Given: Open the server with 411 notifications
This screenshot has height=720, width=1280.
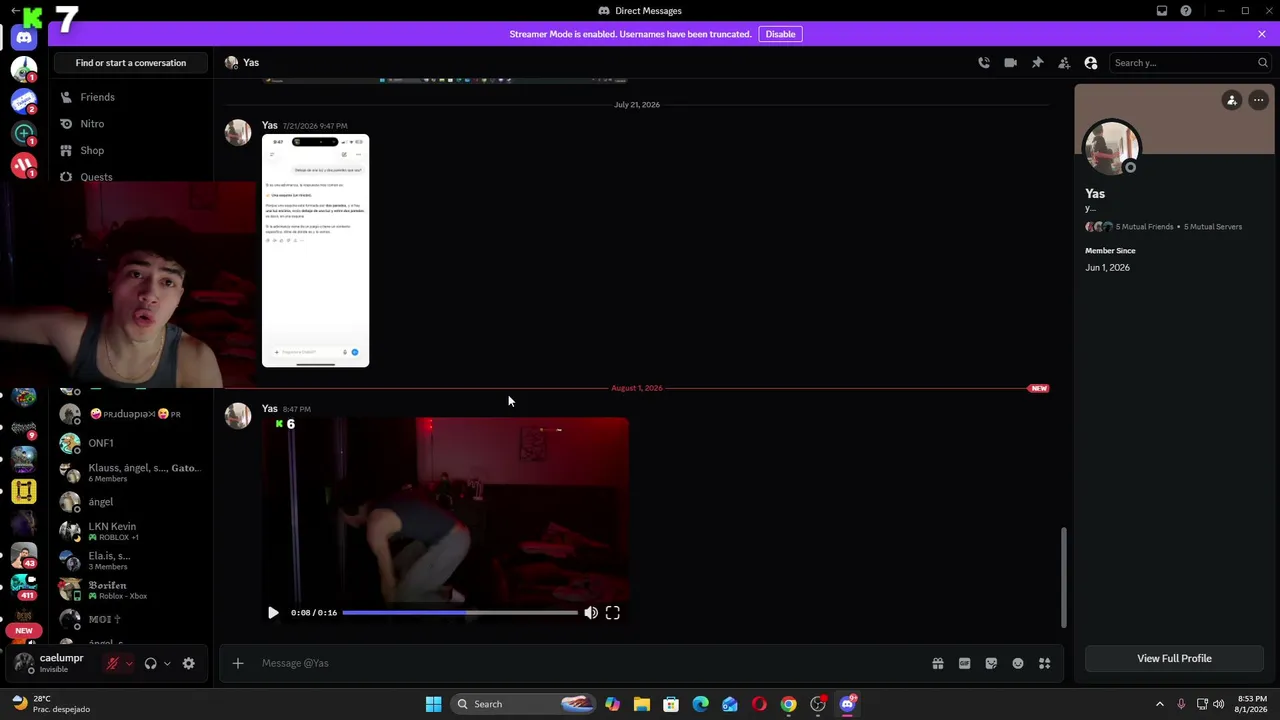Looking at the screenshot, I should click(24, 587).
